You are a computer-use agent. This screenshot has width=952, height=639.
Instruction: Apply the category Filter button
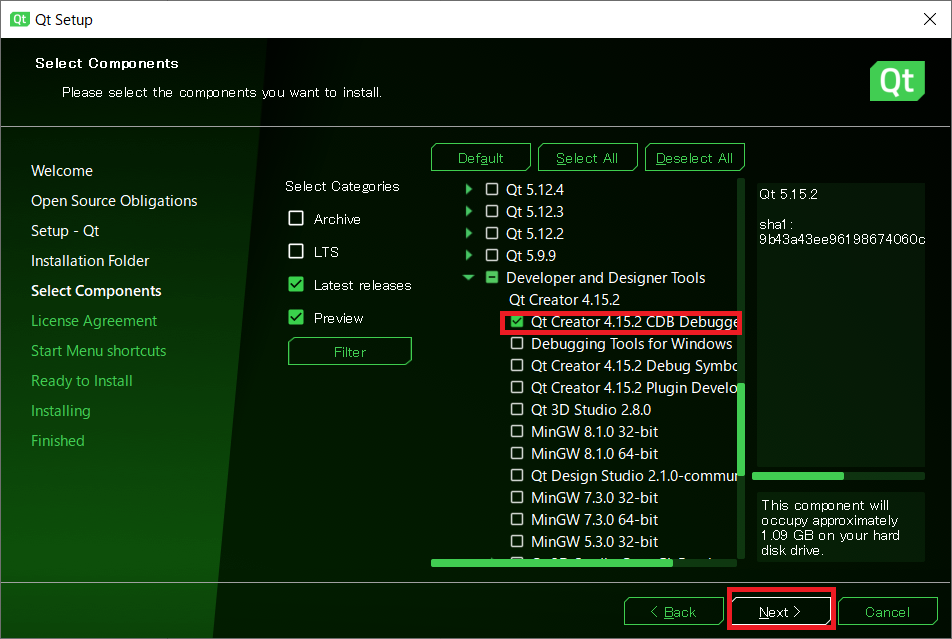click(350, 352)
